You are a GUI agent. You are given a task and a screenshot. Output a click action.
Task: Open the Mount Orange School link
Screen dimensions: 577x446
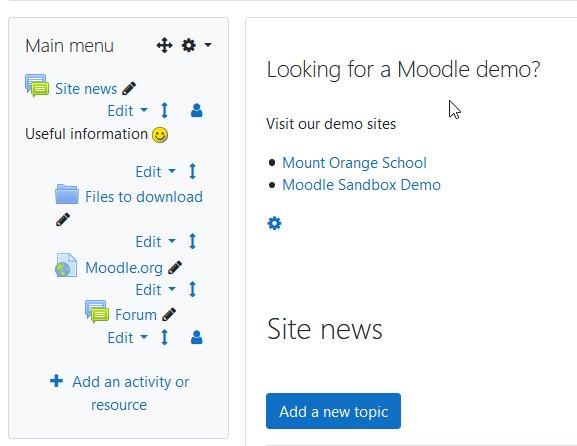click(354, 163)
